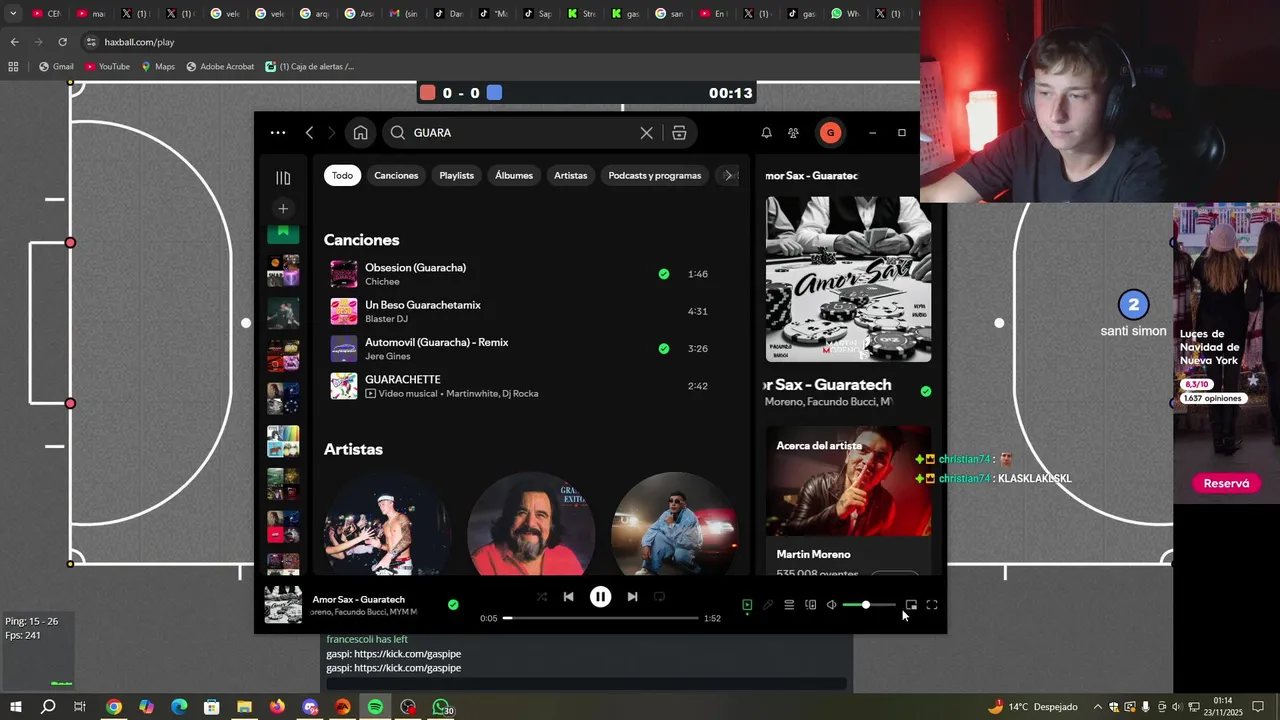Go back in Spotify navigation
This screenshot has width=1280, height=720.
[x=309, y=133]
